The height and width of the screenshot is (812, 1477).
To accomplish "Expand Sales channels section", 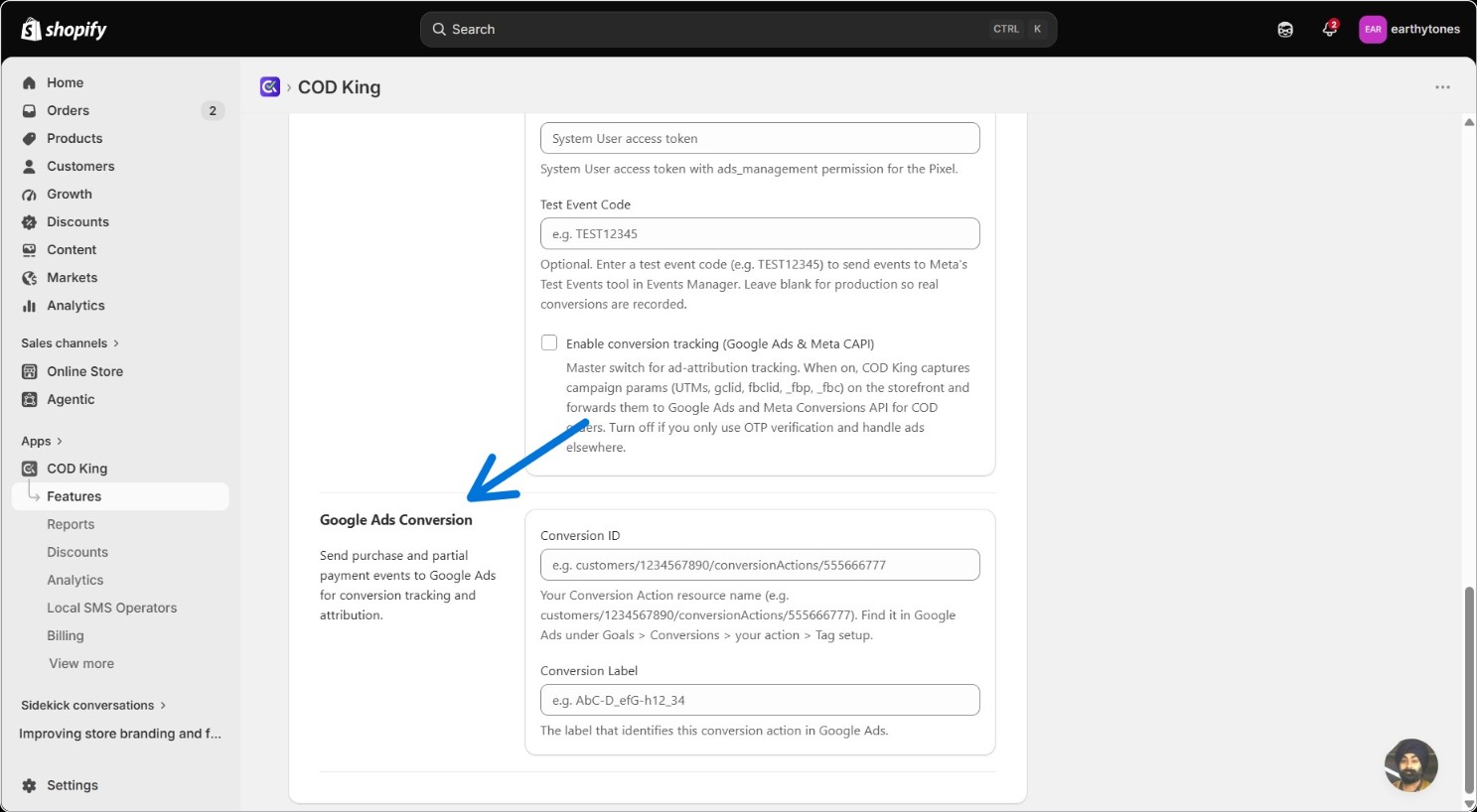I will 70,343.
